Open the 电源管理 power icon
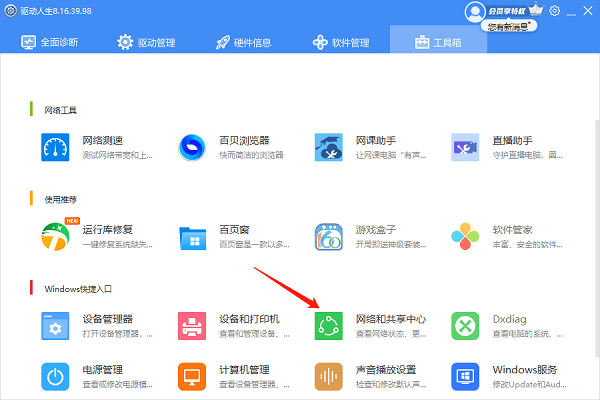The width and height of the screenshot is (600, 400). (55, 377)
